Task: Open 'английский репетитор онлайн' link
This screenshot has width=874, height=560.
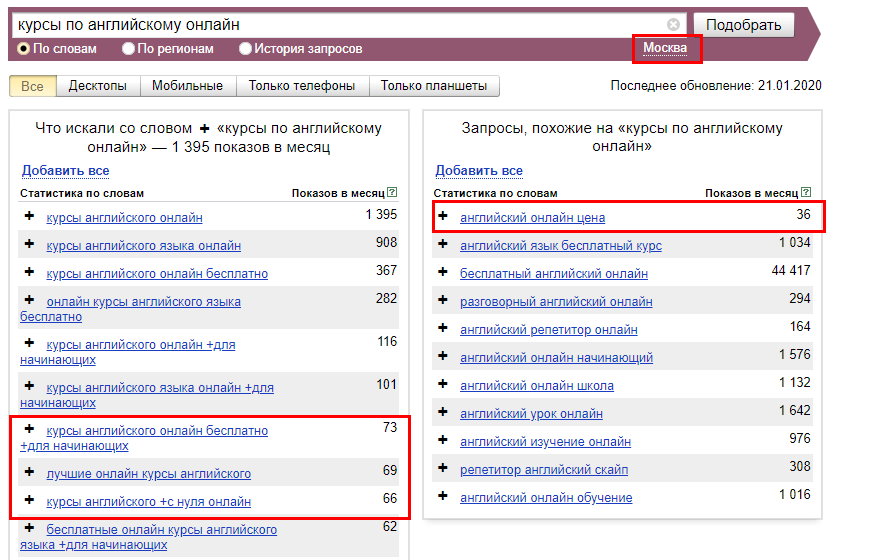Action: (548, 330)
